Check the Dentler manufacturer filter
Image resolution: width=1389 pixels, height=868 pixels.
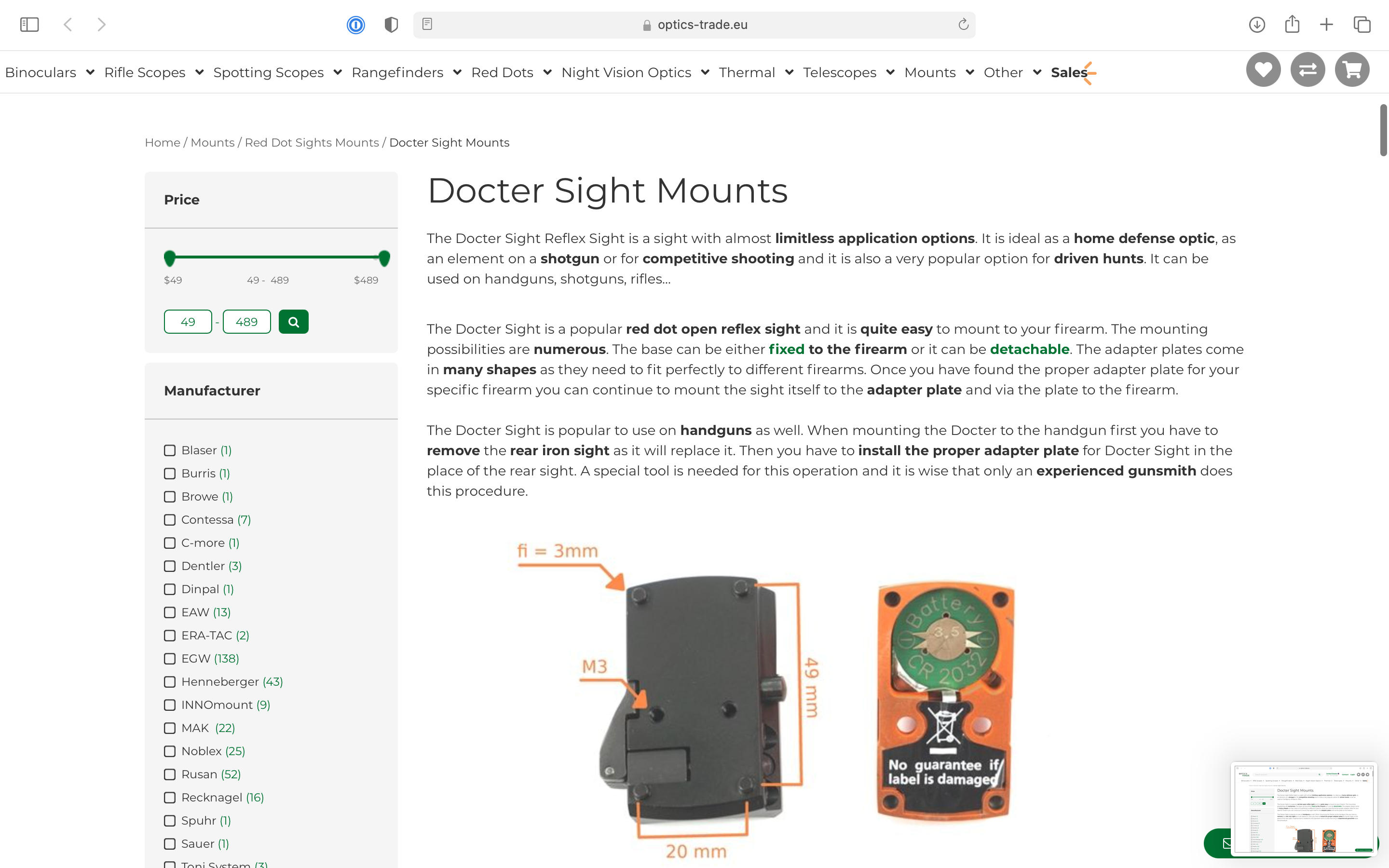[x=170, y=566]
